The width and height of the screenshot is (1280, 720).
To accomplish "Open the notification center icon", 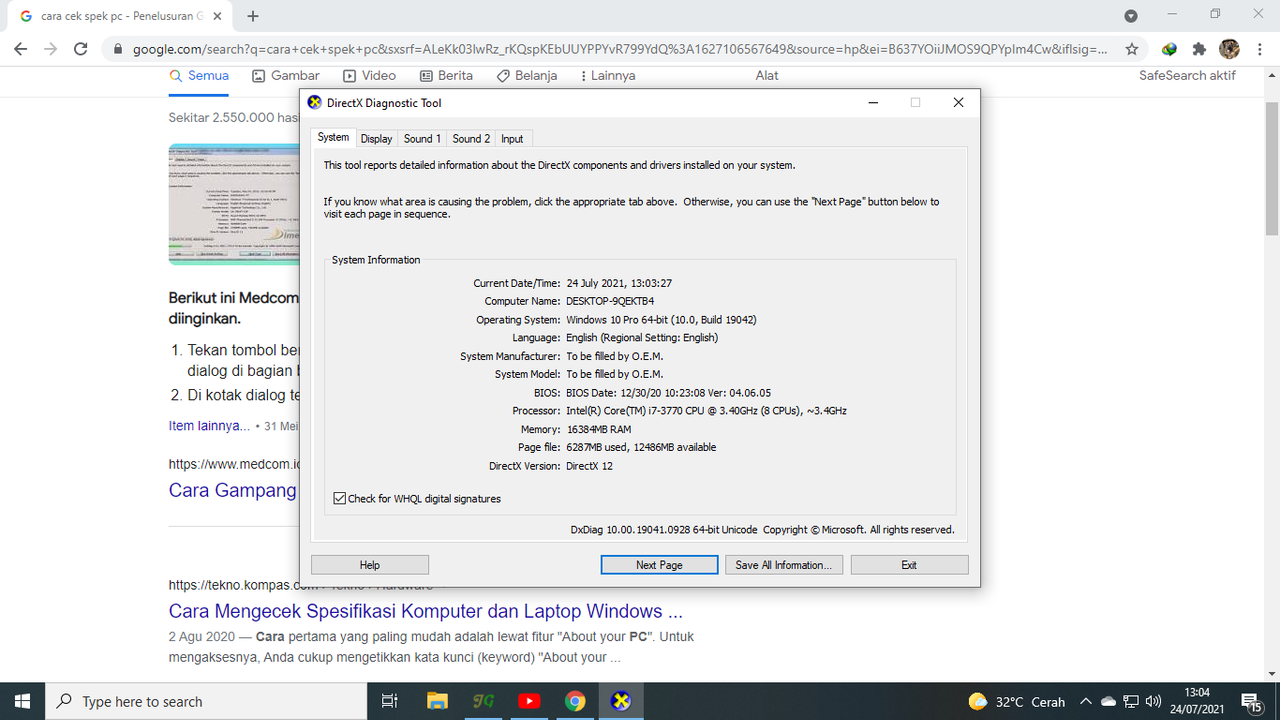I will [x=1250, y=701].
